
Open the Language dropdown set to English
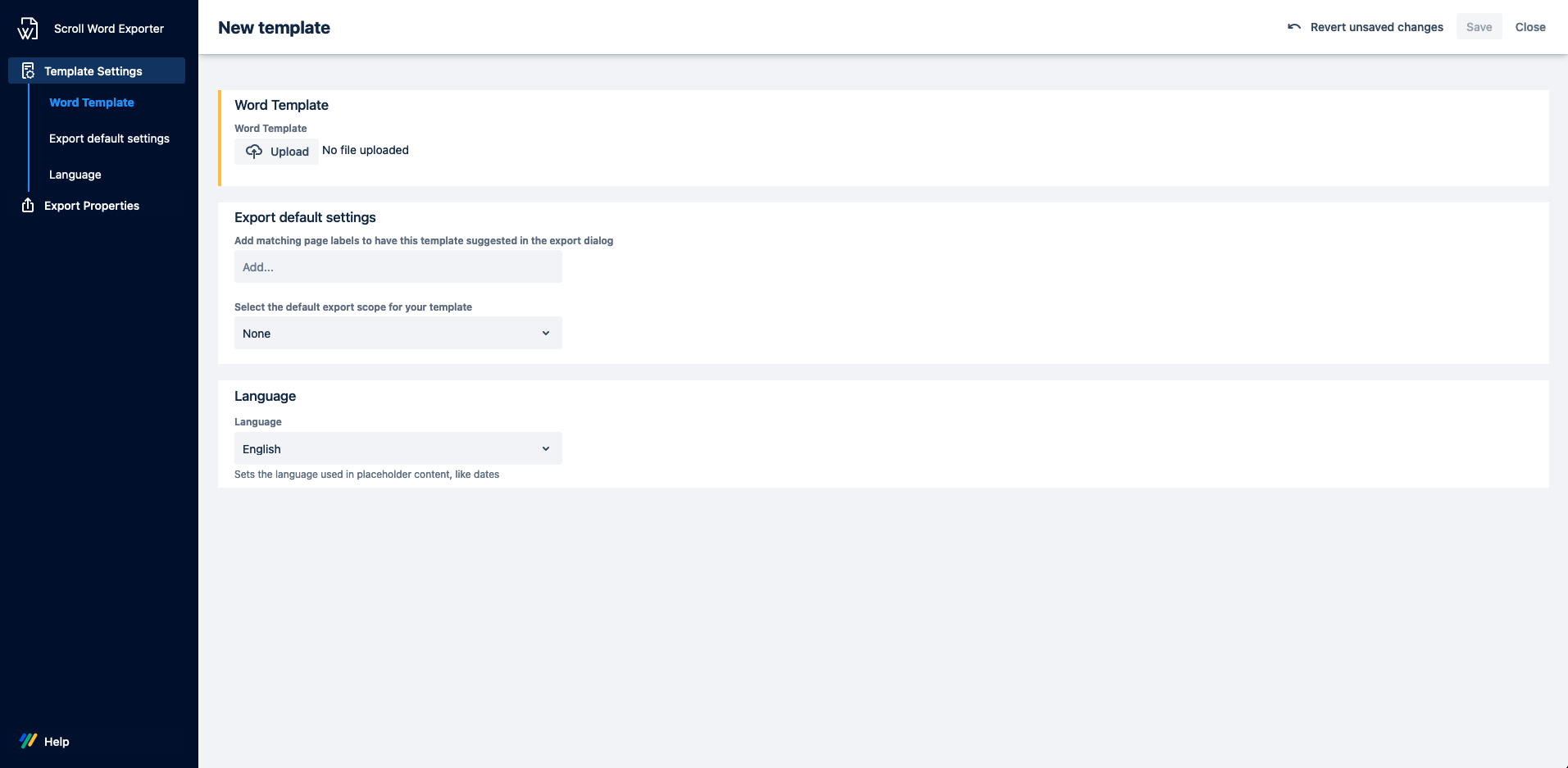[398, 449]
